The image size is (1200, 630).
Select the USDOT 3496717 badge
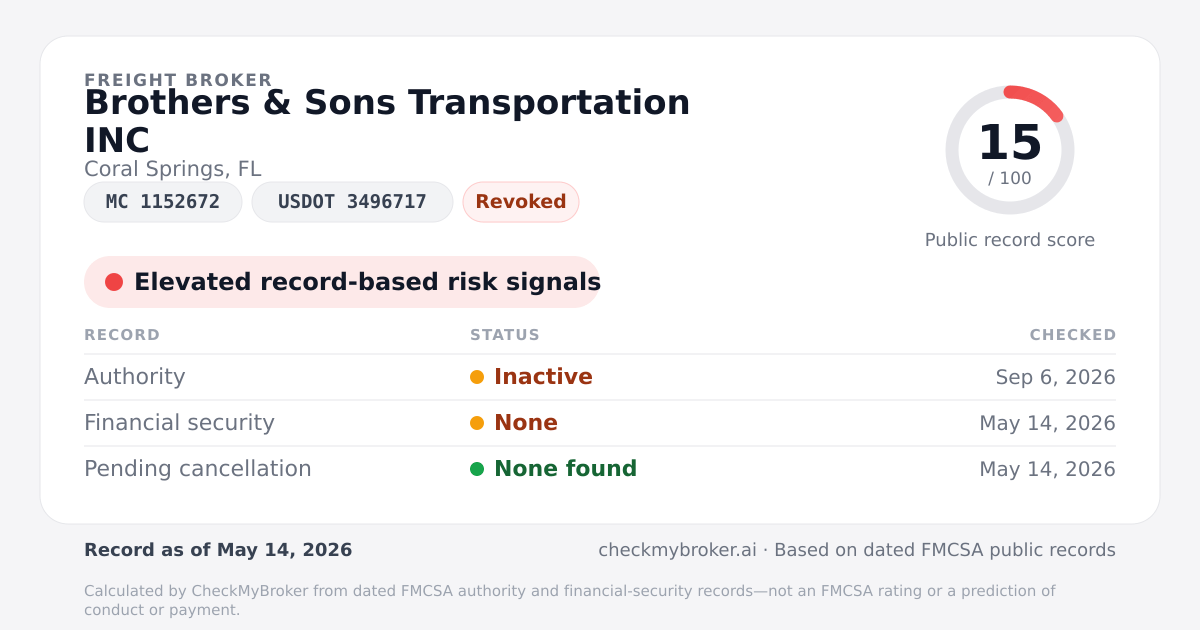[352, 202]
